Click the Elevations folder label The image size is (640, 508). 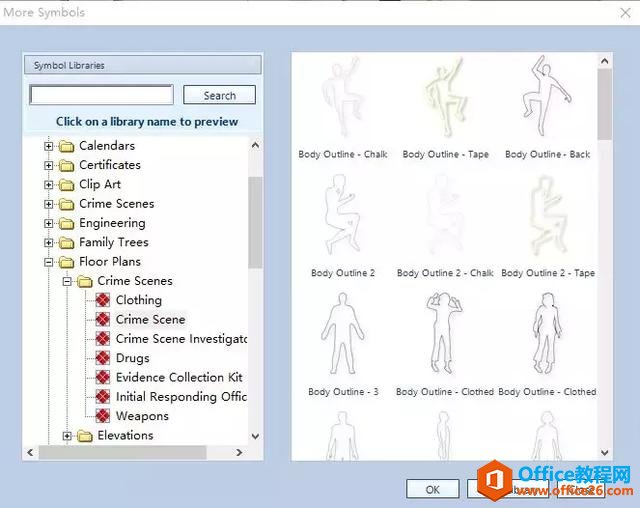coord(125,435)
